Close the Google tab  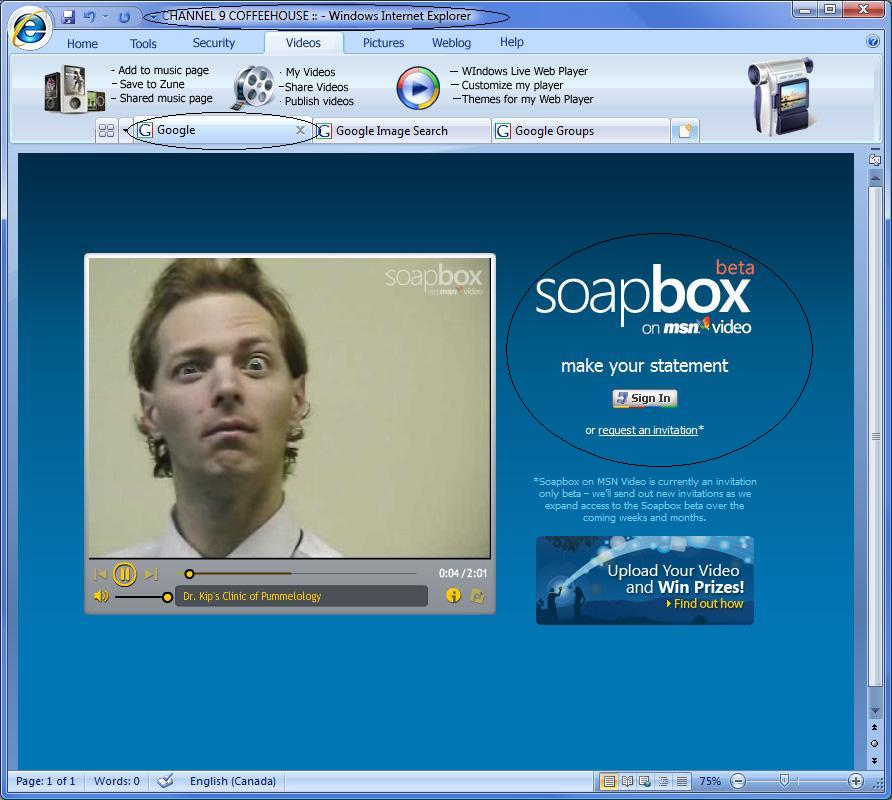tap(300, 130)
